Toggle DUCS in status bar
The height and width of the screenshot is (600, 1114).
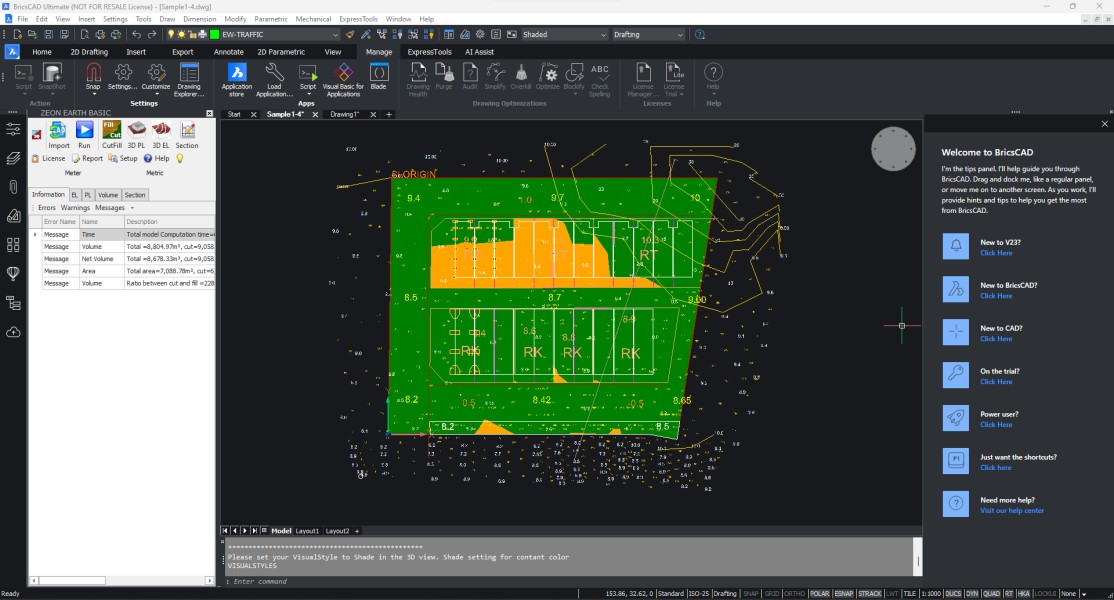tap(953, 594)
